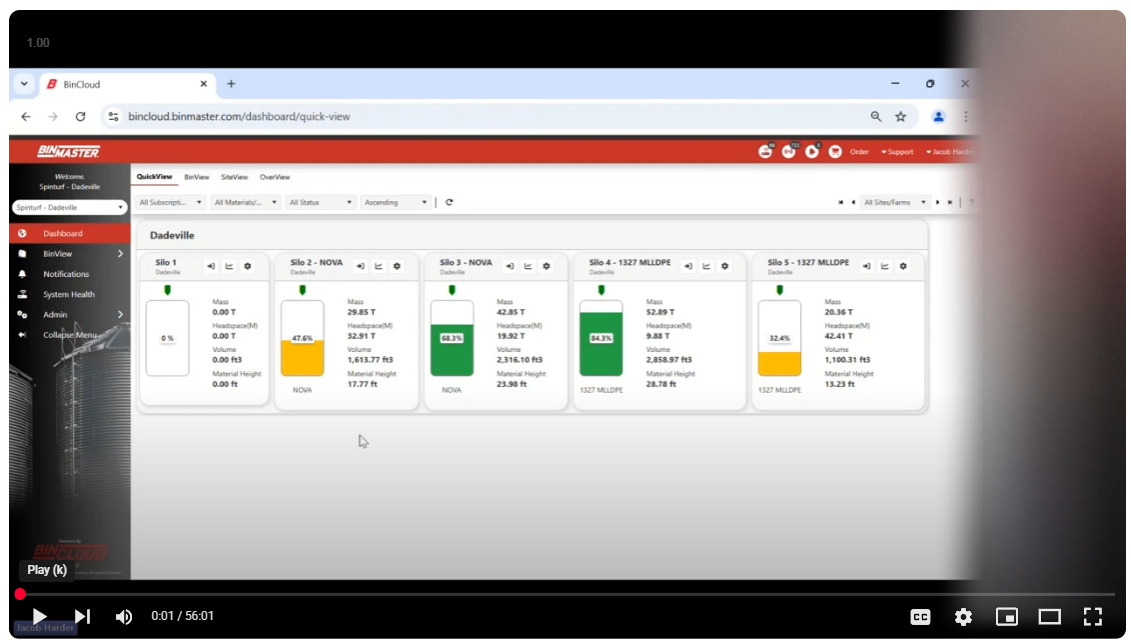The image size is (1131, 643).
Task: View the trend chart for Silo 3 - NOVA
Action: coord(528,266)
